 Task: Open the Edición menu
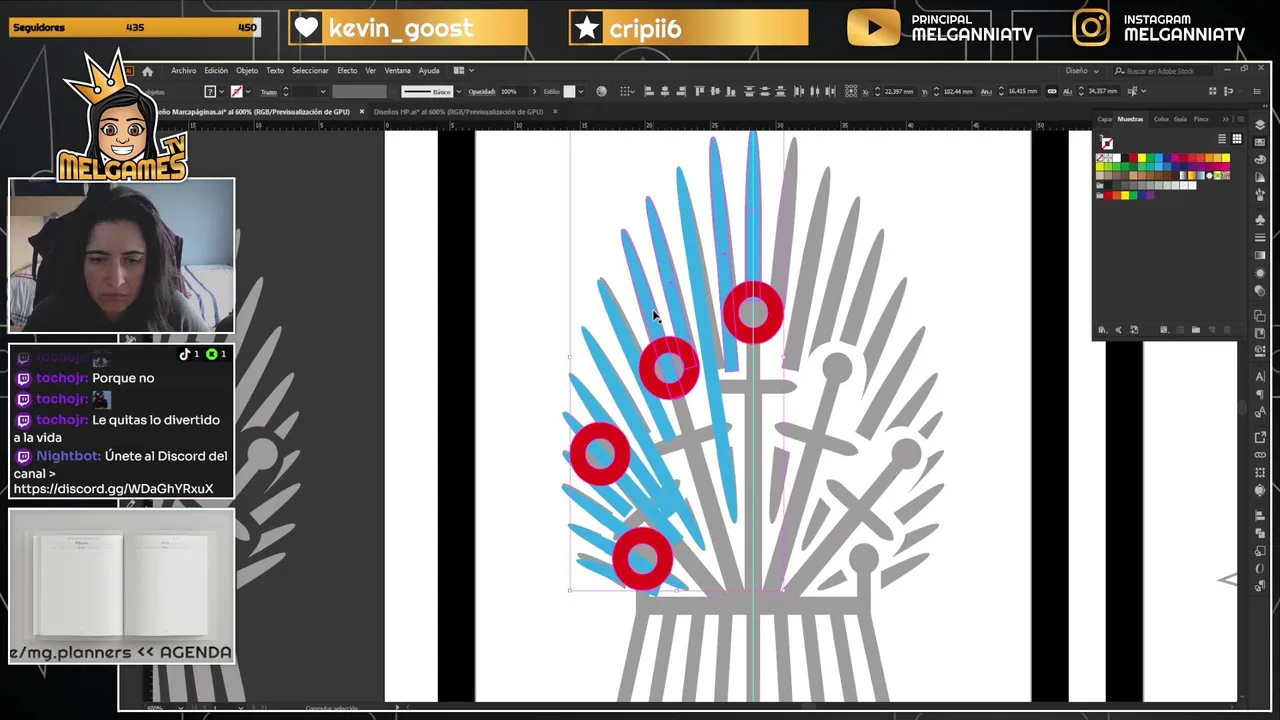[x=216, y=71]
